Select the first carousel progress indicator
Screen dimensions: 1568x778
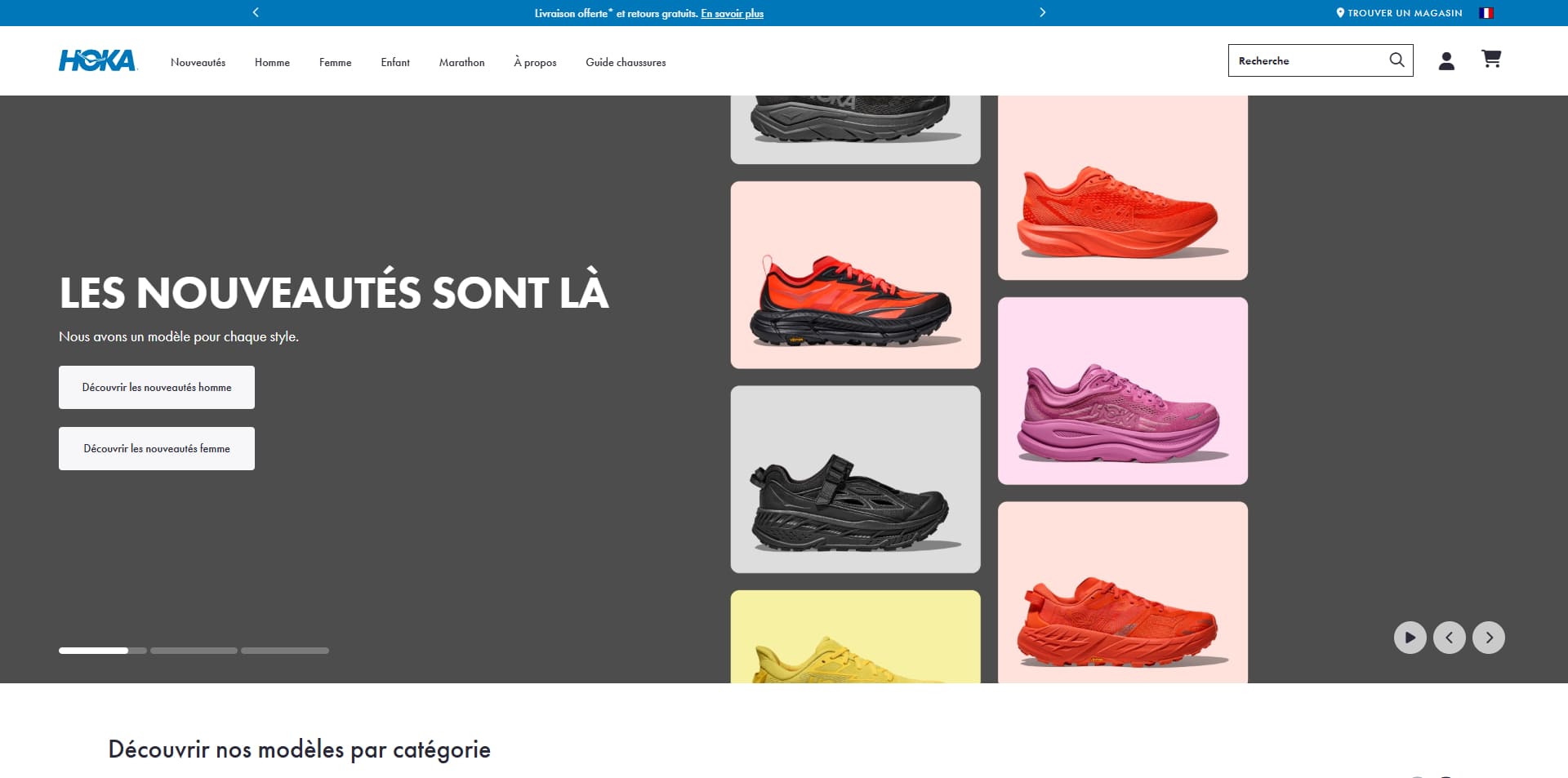pos(102,651)
